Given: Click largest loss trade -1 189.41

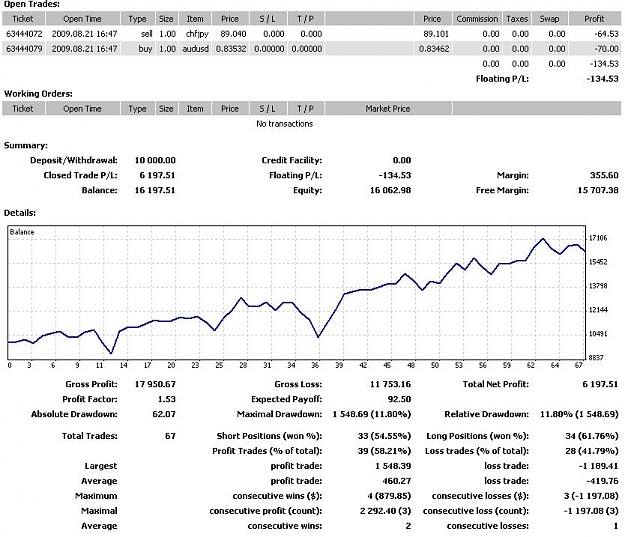Looking at the screenshot, I should tap(598, 466).
